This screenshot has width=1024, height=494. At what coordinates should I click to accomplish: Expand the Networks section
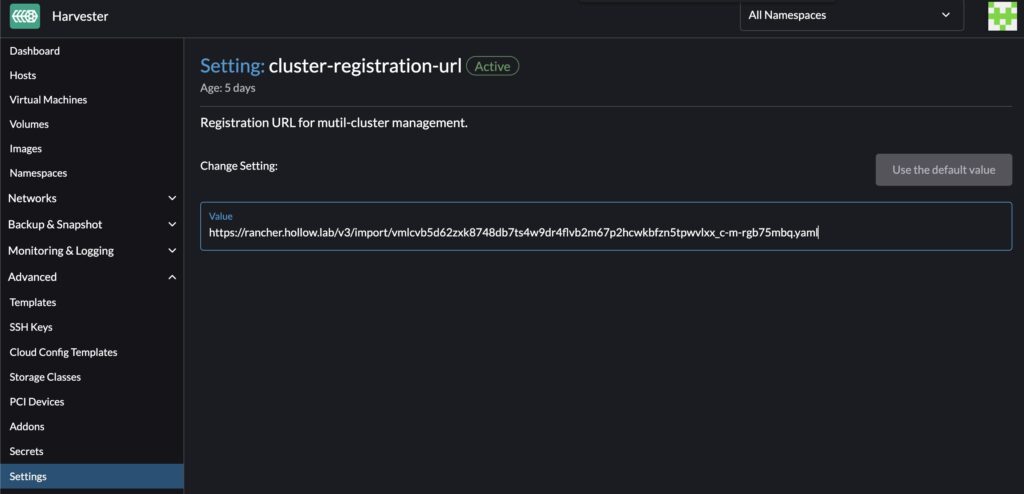(91, 198)
